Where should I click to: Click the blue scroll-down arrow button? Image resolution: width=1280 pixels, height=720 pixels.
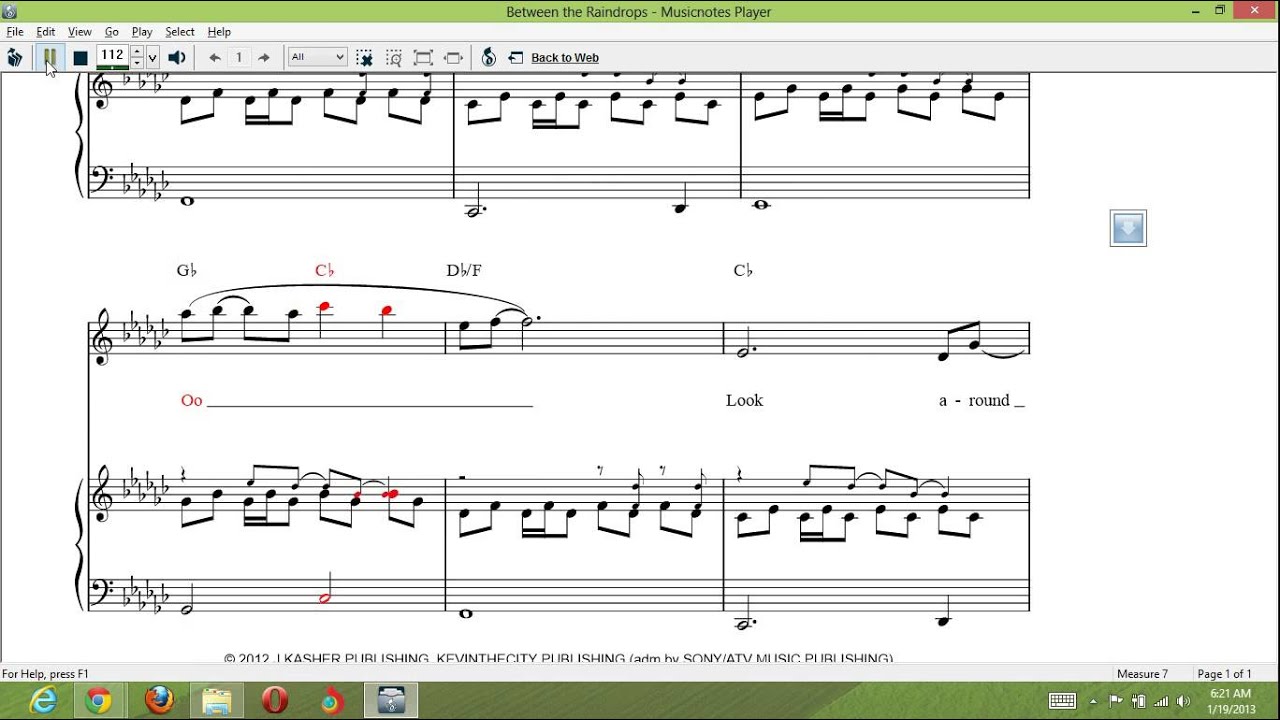click(x=1128, y=228)
